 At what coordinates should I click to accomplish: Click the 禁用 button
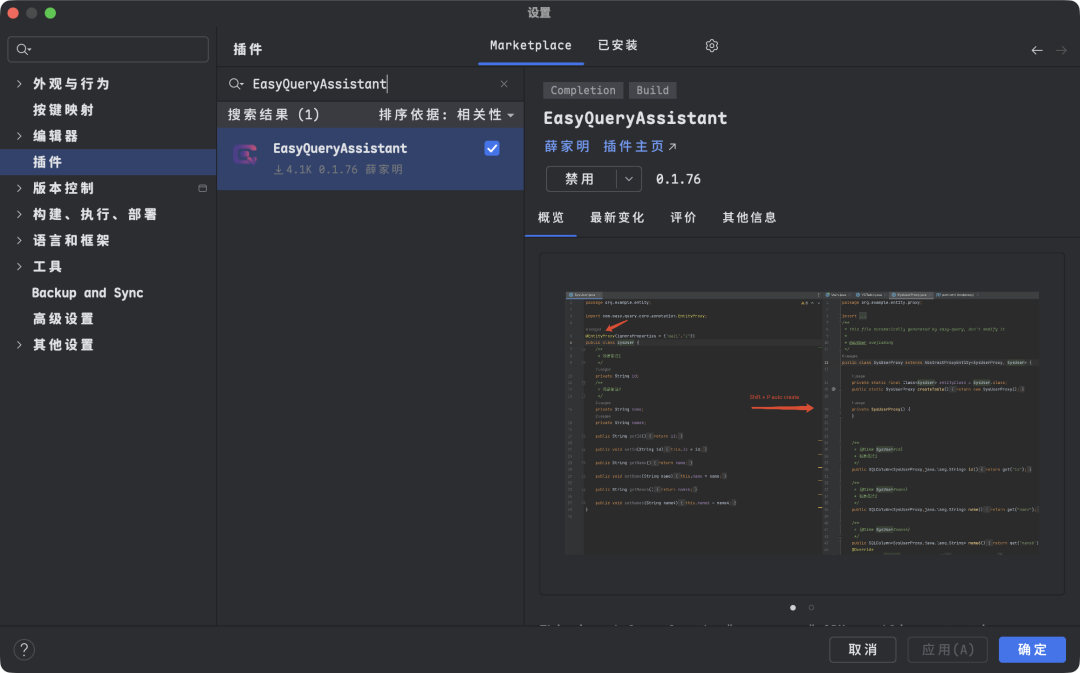pos(581,179)
